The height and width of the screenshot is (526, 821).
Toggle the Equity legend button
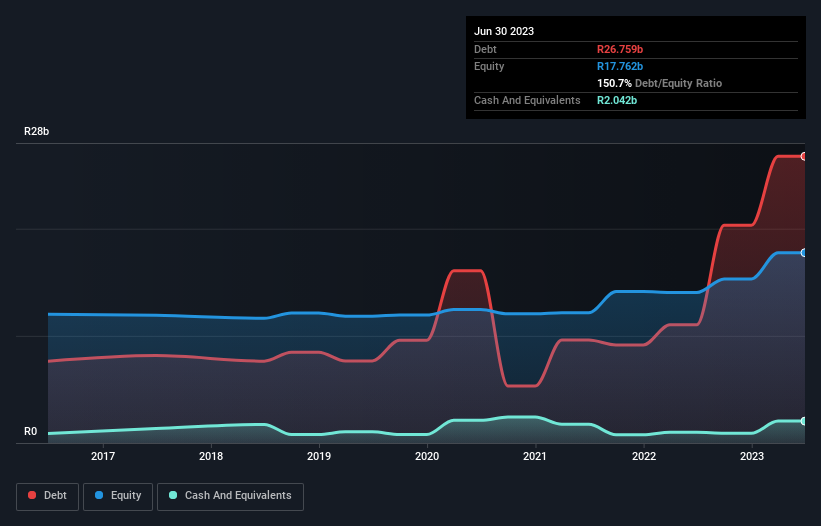coord(118,496)
